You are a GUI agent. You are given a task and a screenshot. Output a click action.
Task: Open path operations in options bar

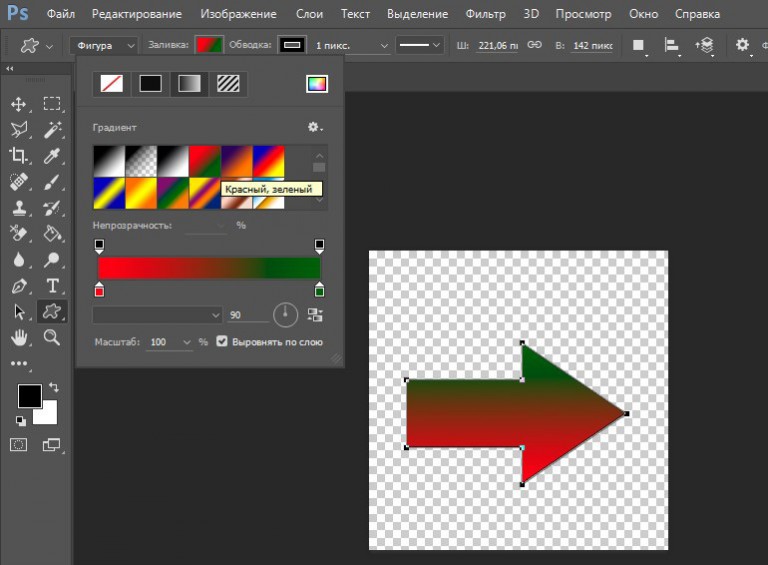[x=638, y=45]
